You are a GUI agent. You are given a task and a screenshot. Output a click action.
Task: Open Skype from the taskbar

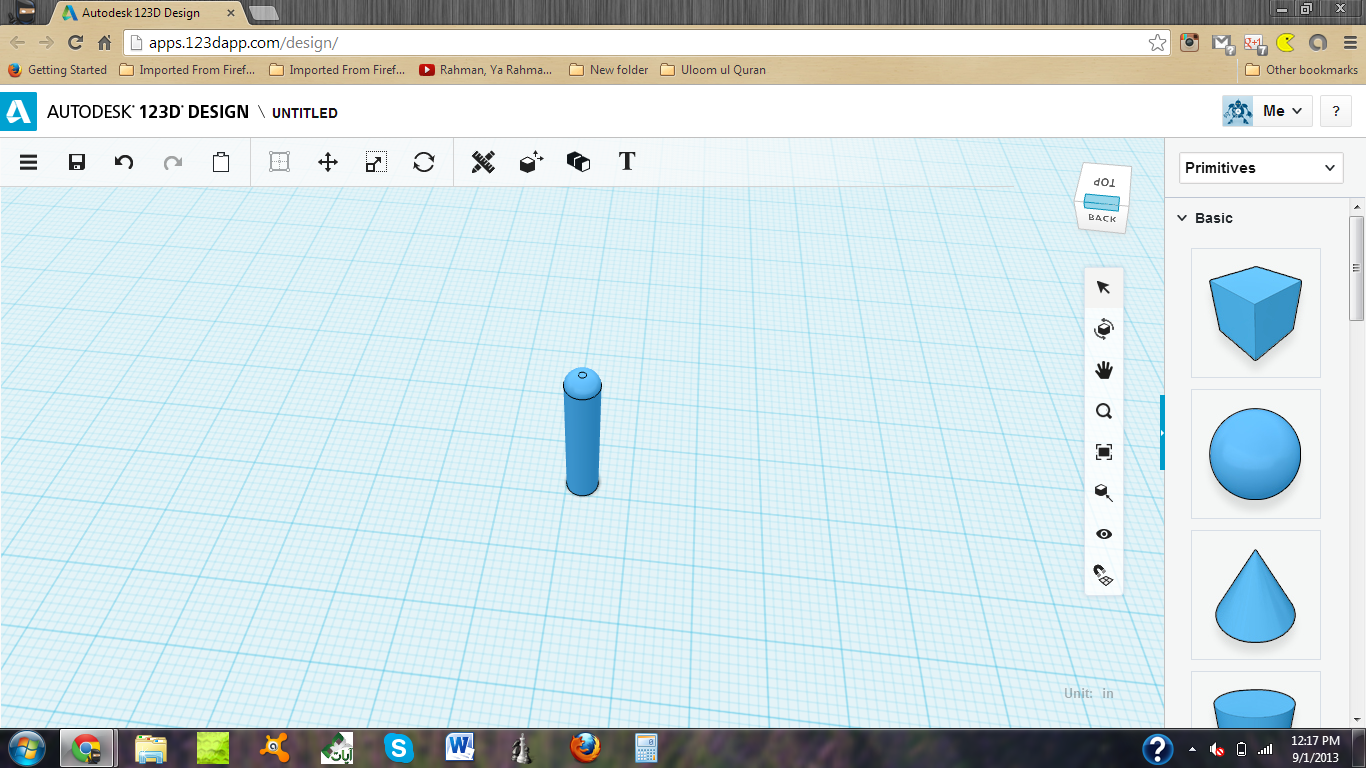pos(399,748)
